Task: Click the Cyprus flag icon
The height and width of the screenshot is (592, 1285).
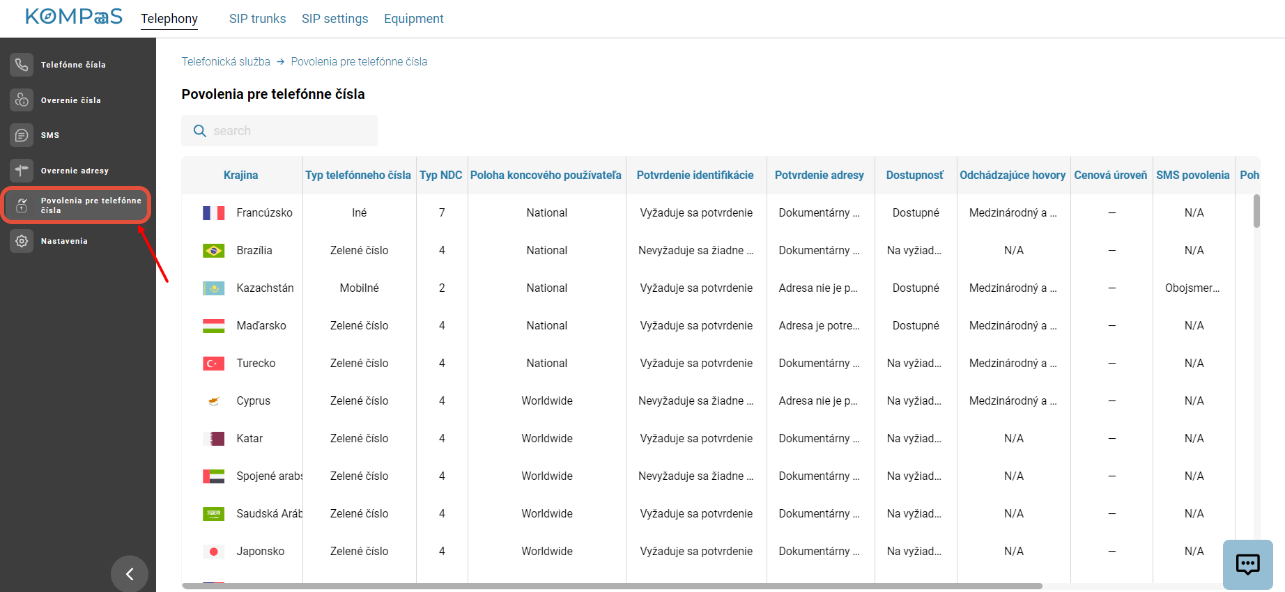Action: [x=213, y=401]
